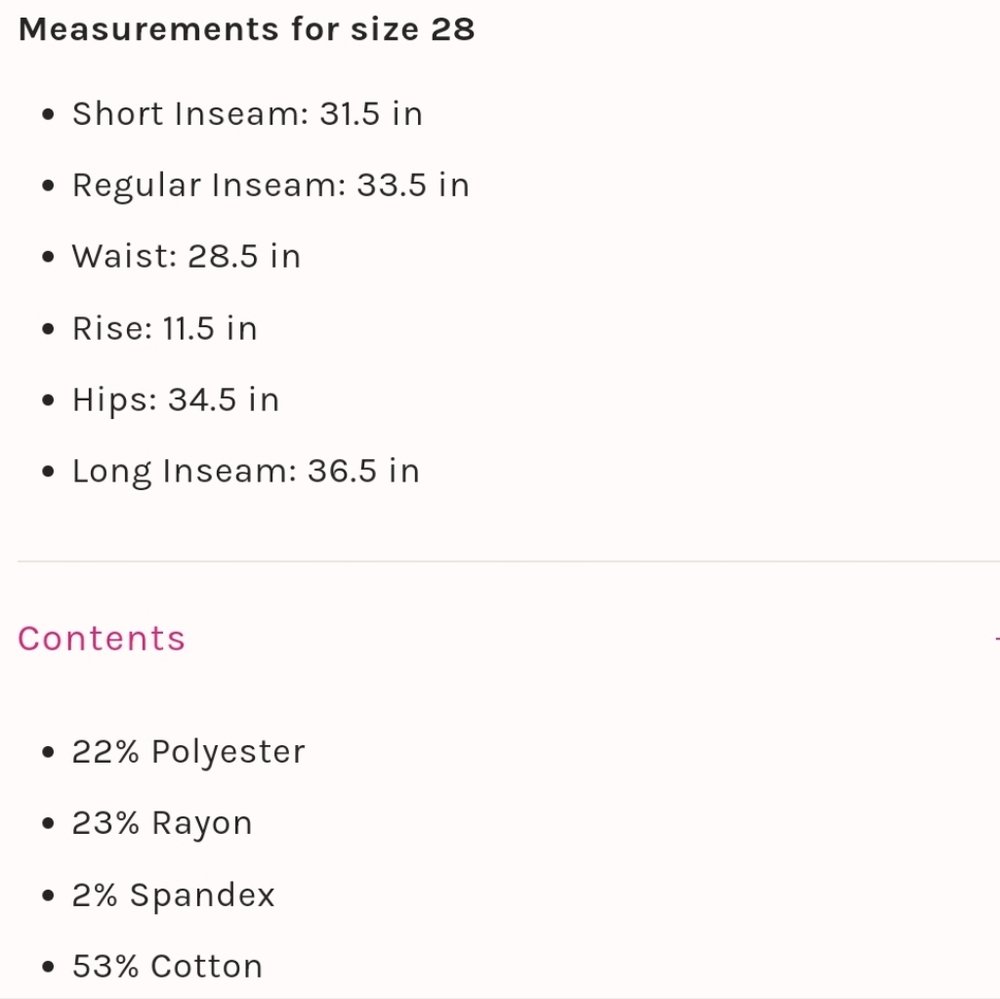The image size is (1000, 999).
Task: Click the '23% Rayon' content entry
Action: click(162, 824)
